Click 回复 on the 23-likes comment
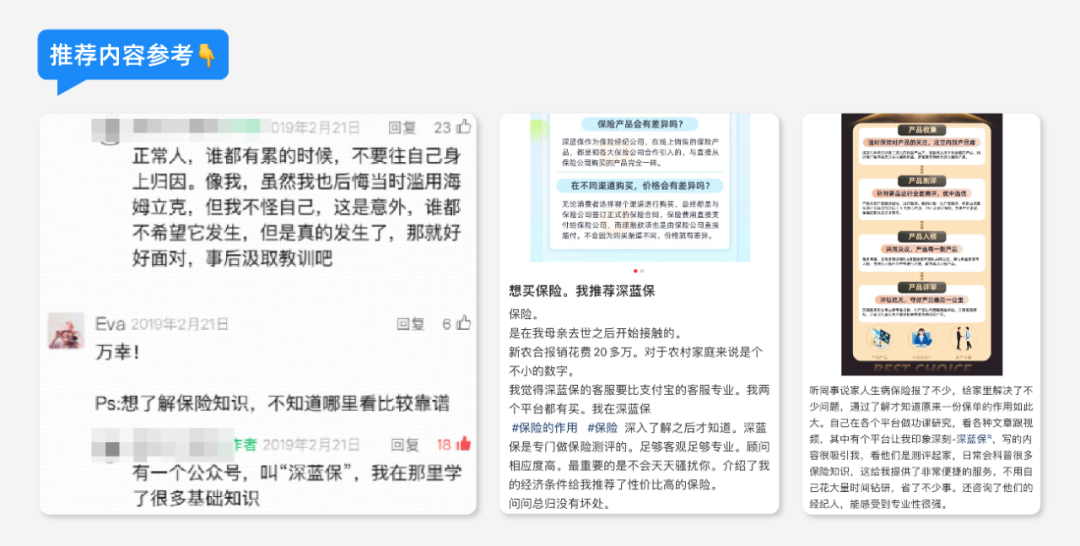This screenshot has width=1080, height=546. click(402, 127)
